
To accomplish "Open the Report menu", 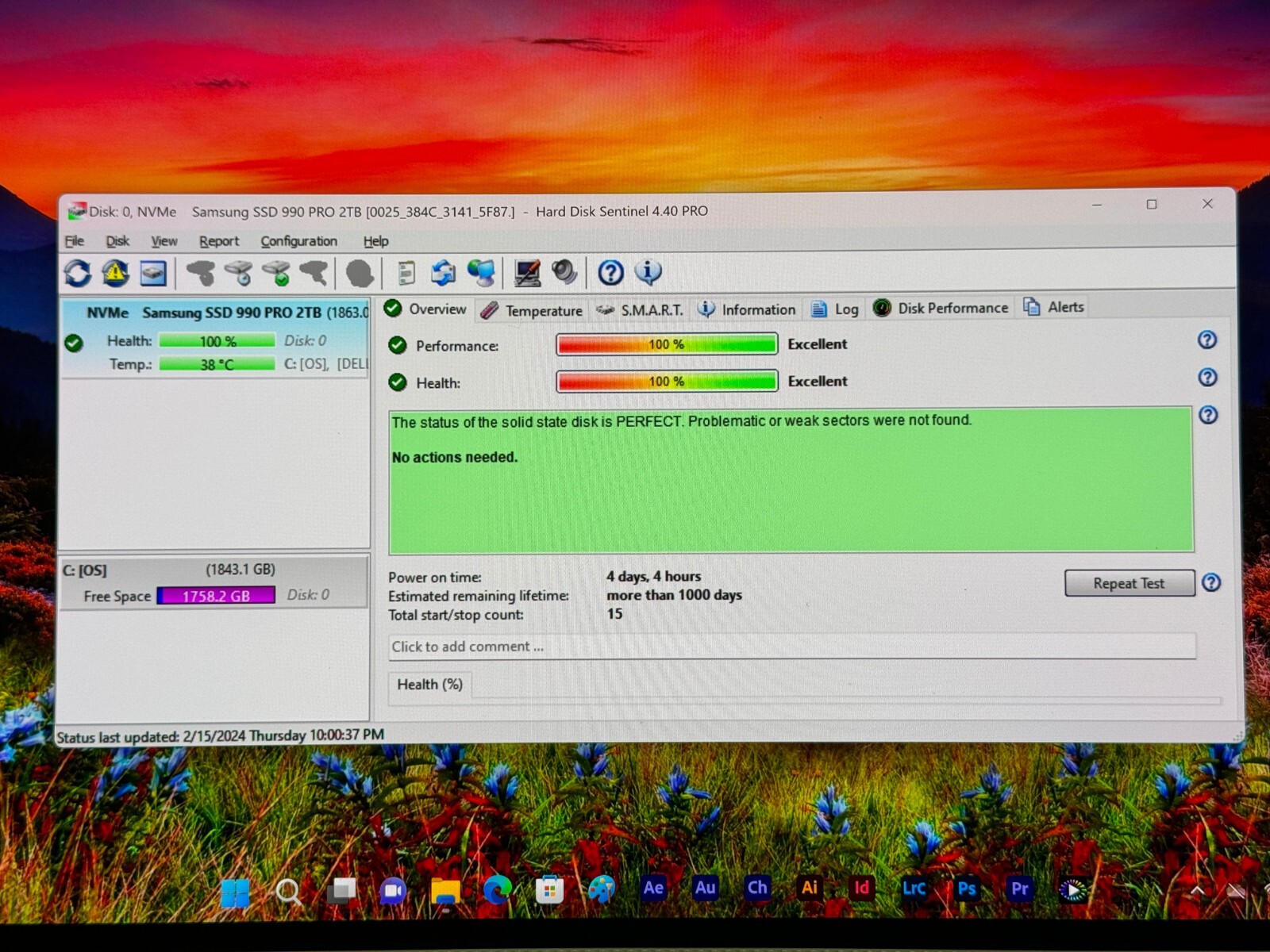I will (x=218, y=241).
